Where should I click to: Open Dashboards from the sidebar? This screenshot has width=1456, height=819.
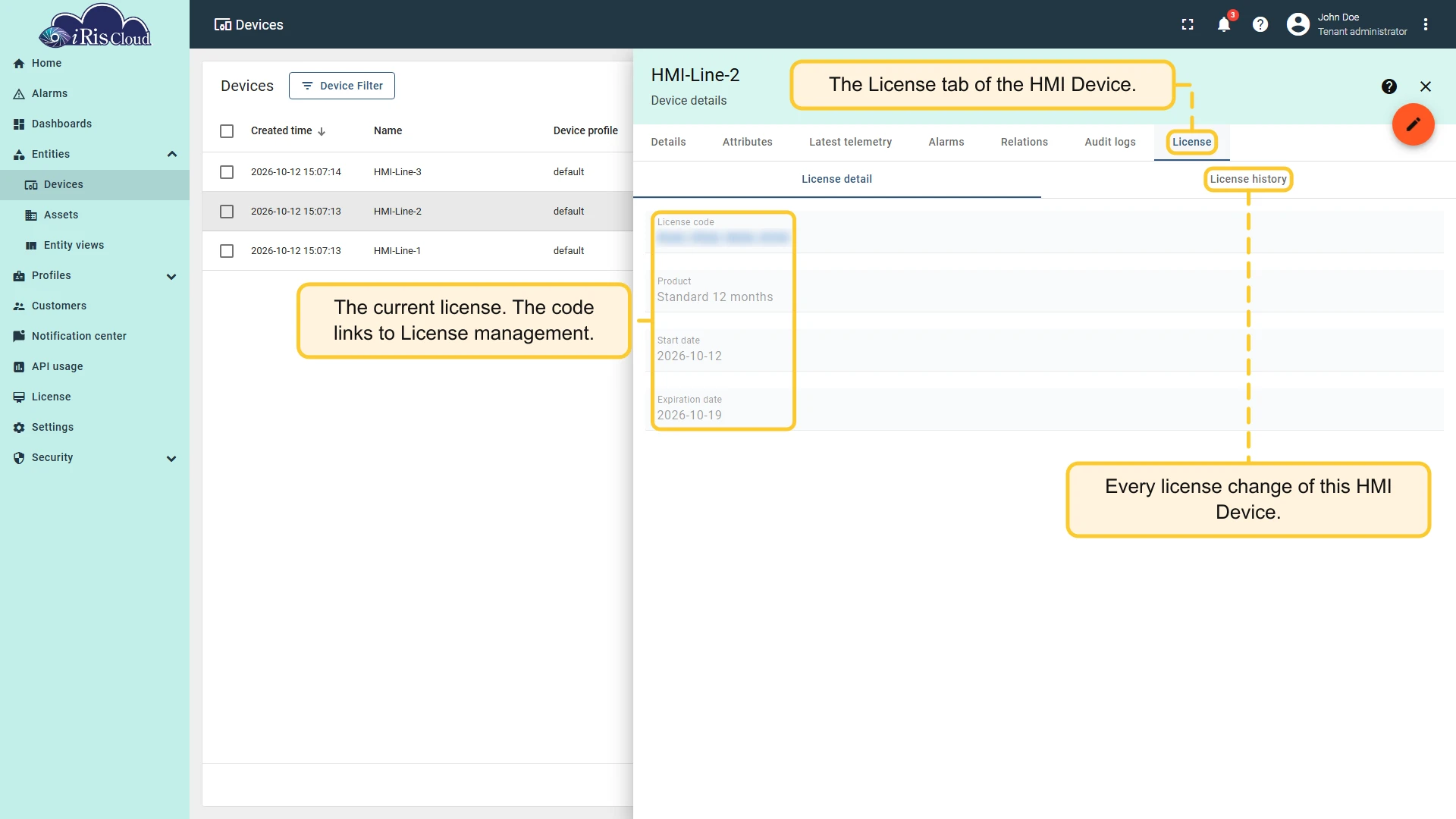(95, 124)
